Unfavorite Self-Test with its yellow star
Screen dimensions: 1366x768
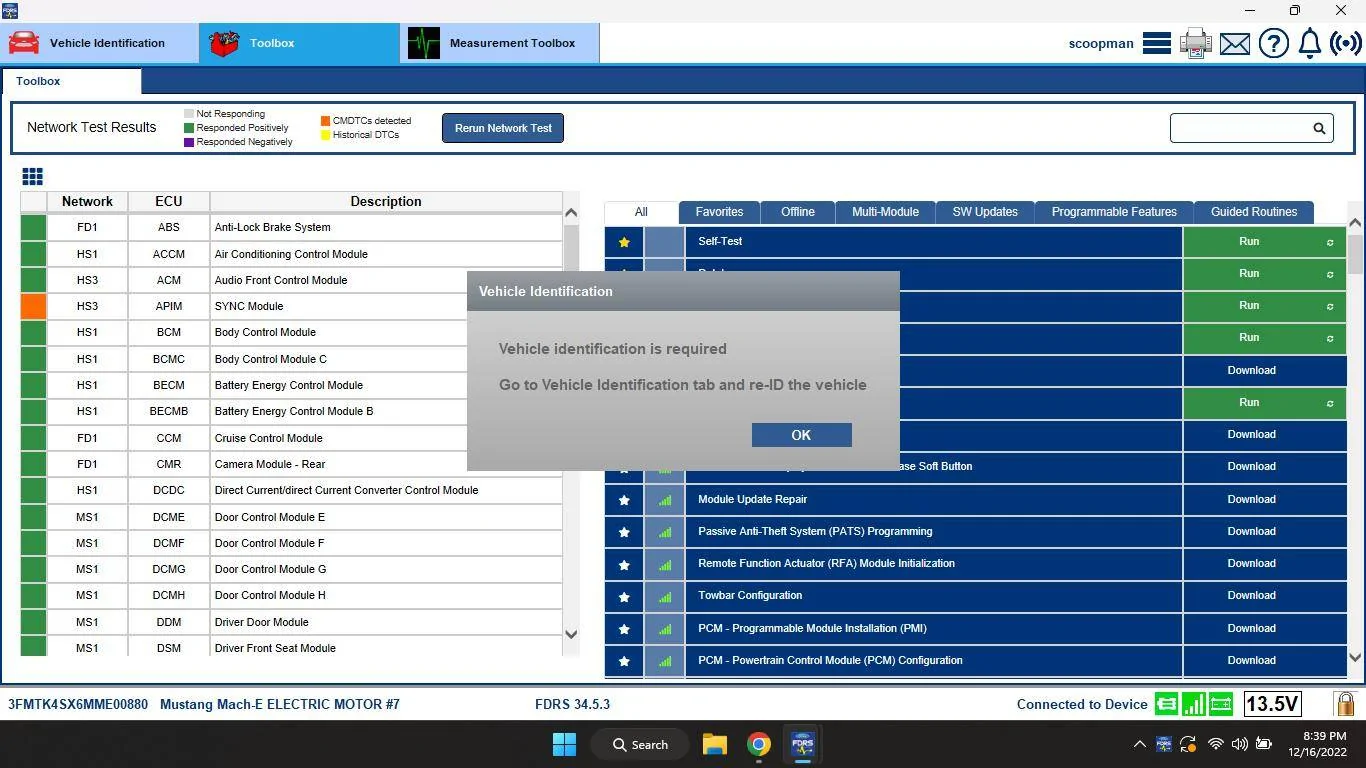[x=624, y=242]
